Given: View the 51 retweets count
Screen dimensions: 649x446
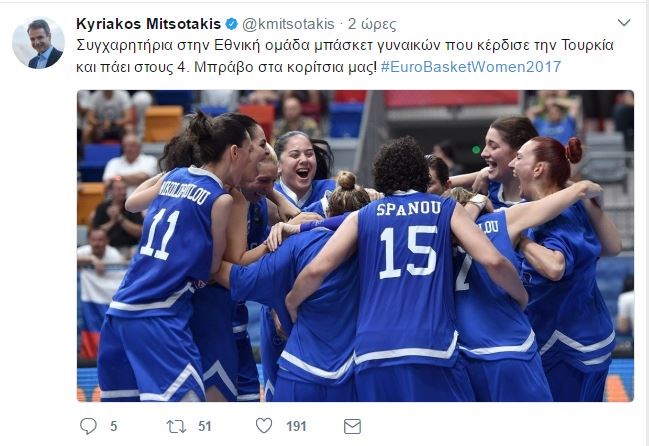Looking at the screenshot, I should (204, 426).
